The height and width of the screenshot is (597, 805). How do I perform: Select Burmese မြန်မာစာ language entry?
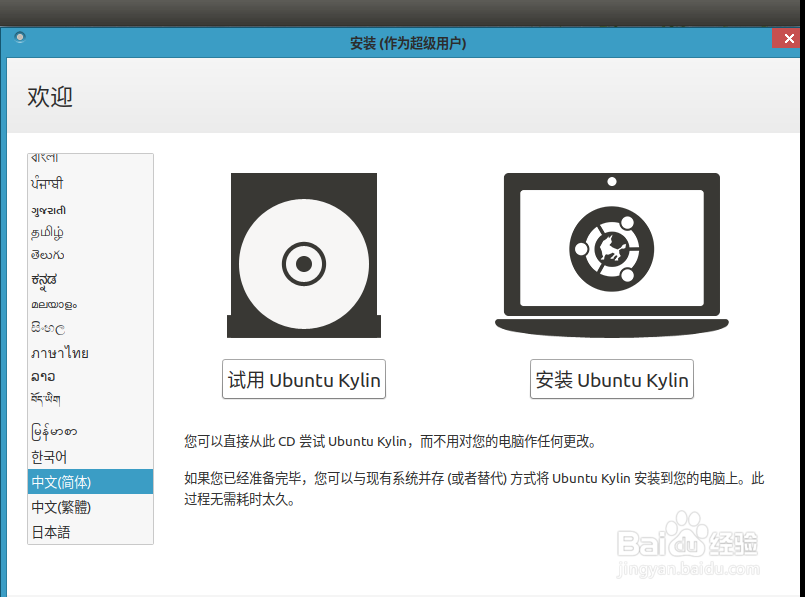90,431
